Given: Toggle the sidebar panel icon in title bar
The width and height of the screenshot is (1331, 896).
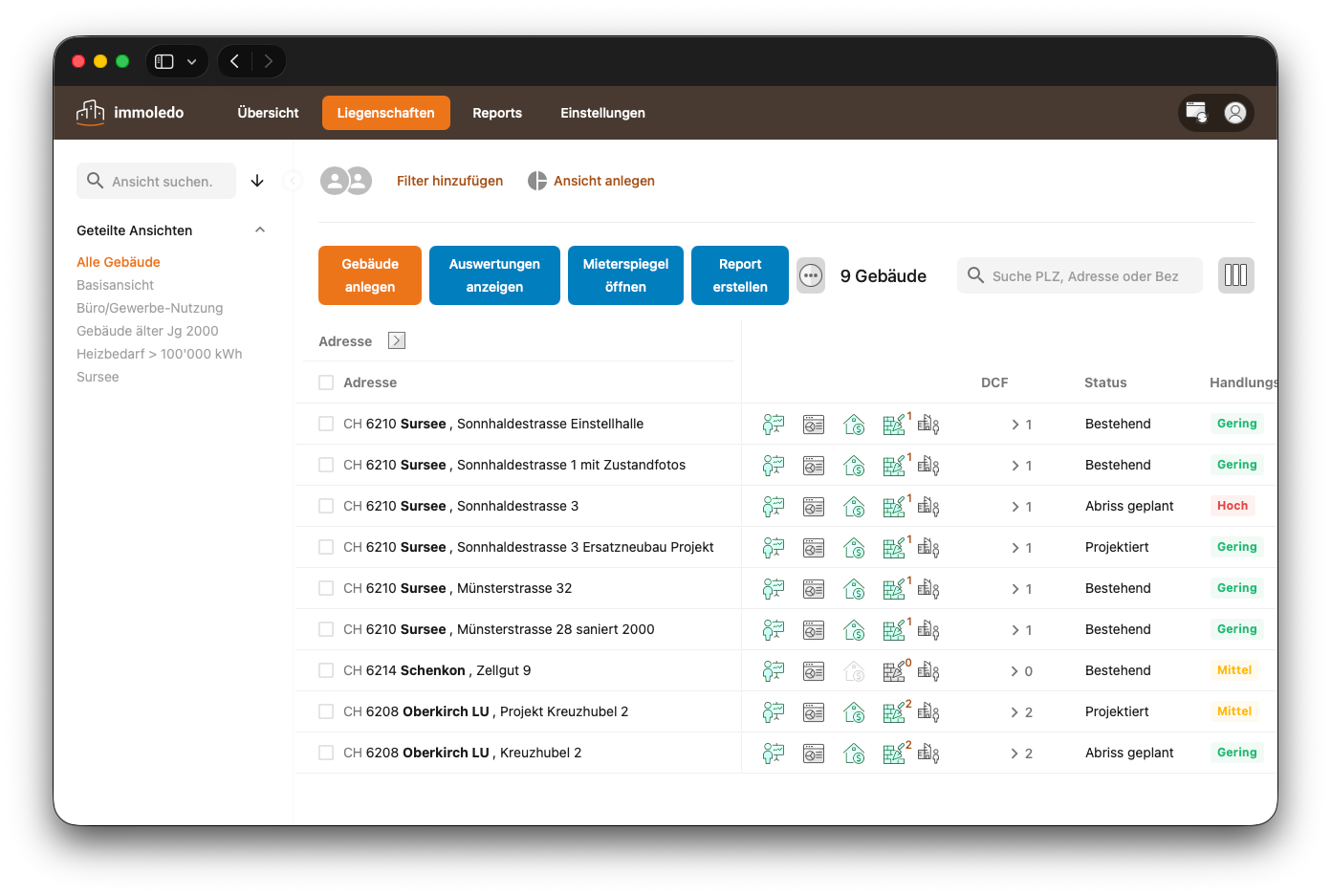Looking at the screenshot, I should [164, 61].
